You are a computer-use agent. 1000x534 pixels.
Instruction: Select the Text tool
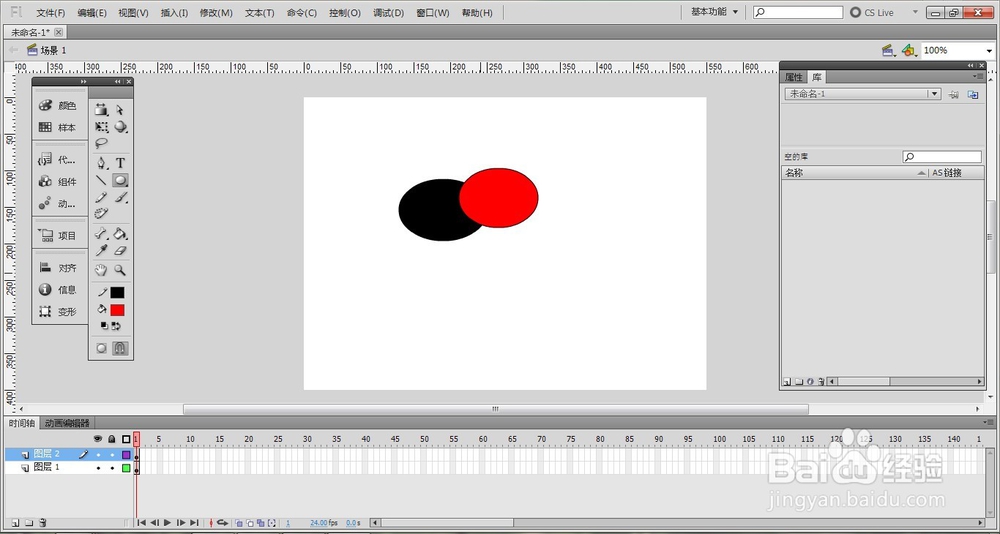click(120, 163)
